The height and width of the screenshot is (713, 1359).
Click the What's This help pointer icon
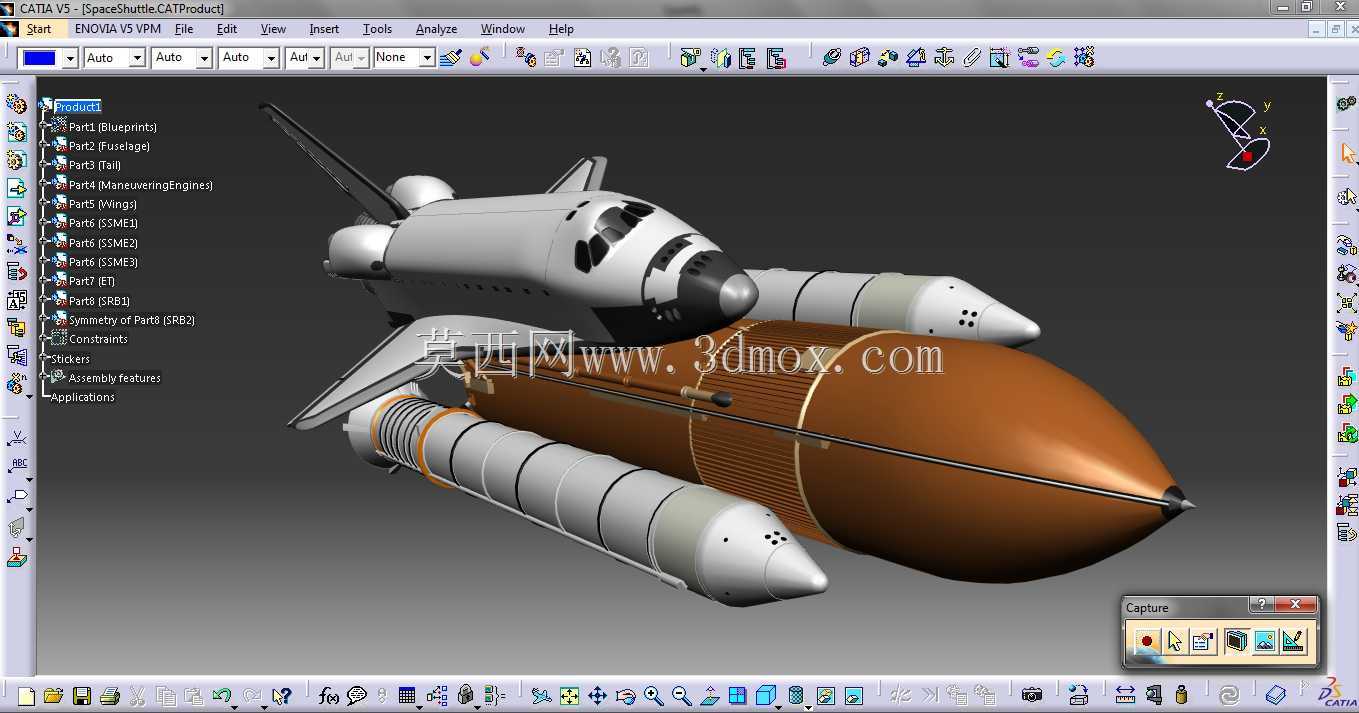[282, 695]
